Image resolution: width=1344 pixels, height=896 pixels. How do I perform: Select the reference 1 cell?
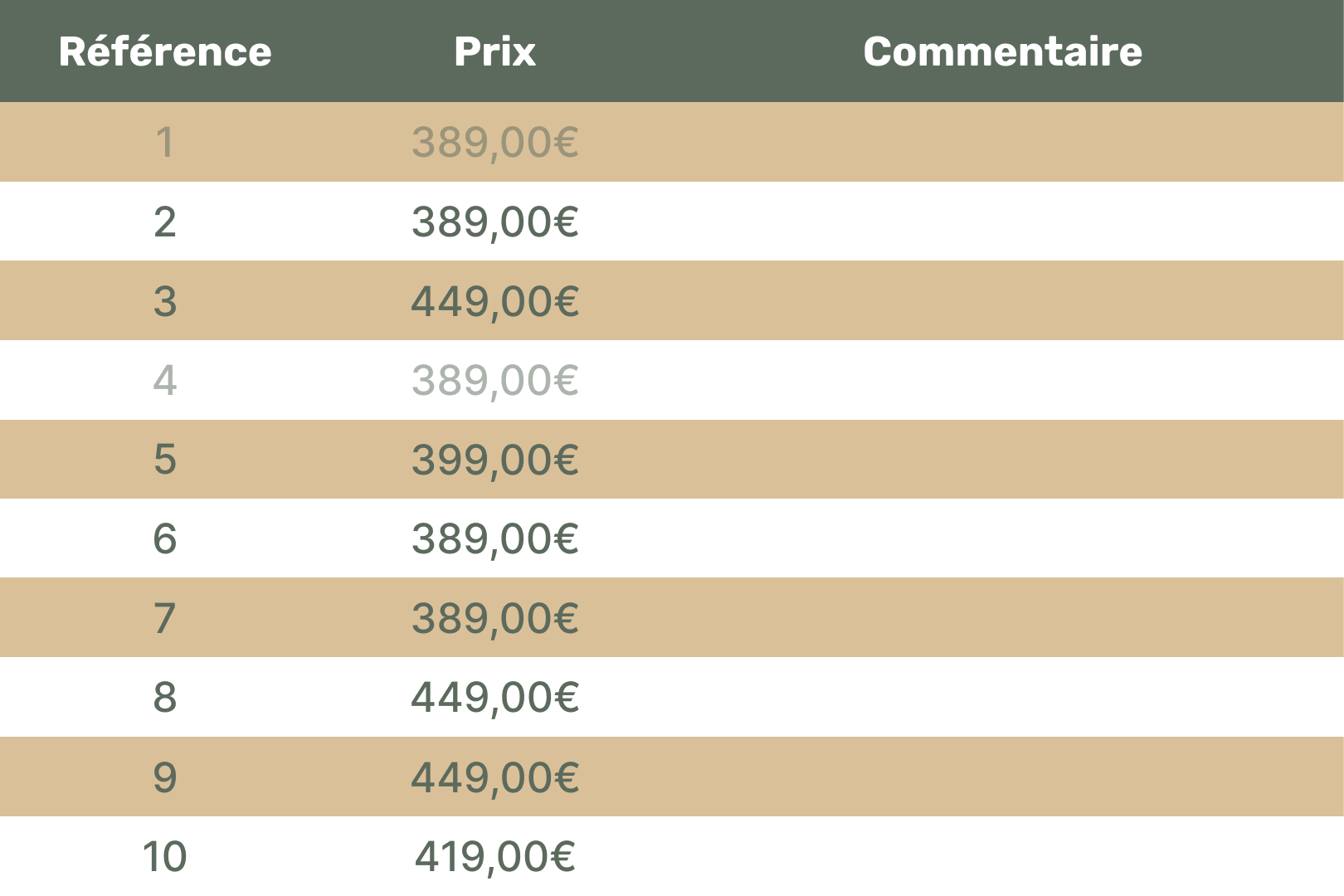[x=165, y=142]
